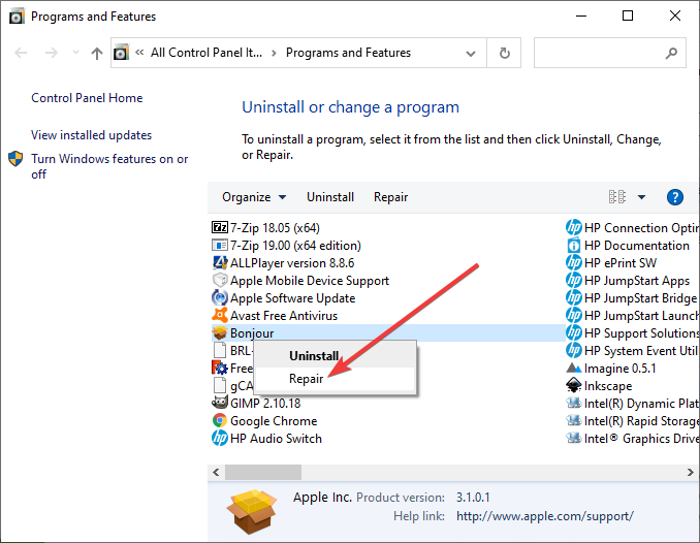Click the Uninstall toolbar button
The height and width of the screenshot is (543, 700).
pyautogui.click(x=330, y=197)
